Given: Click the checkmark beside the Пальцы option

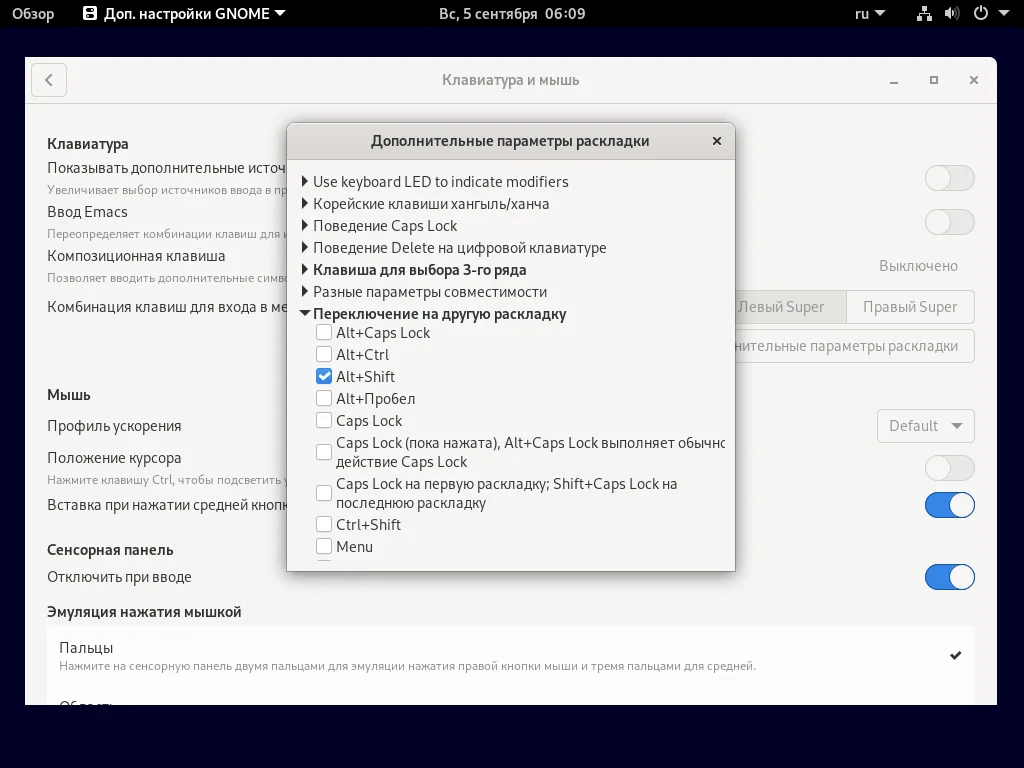Looking at the screenshot, I should tap(955, 655).
